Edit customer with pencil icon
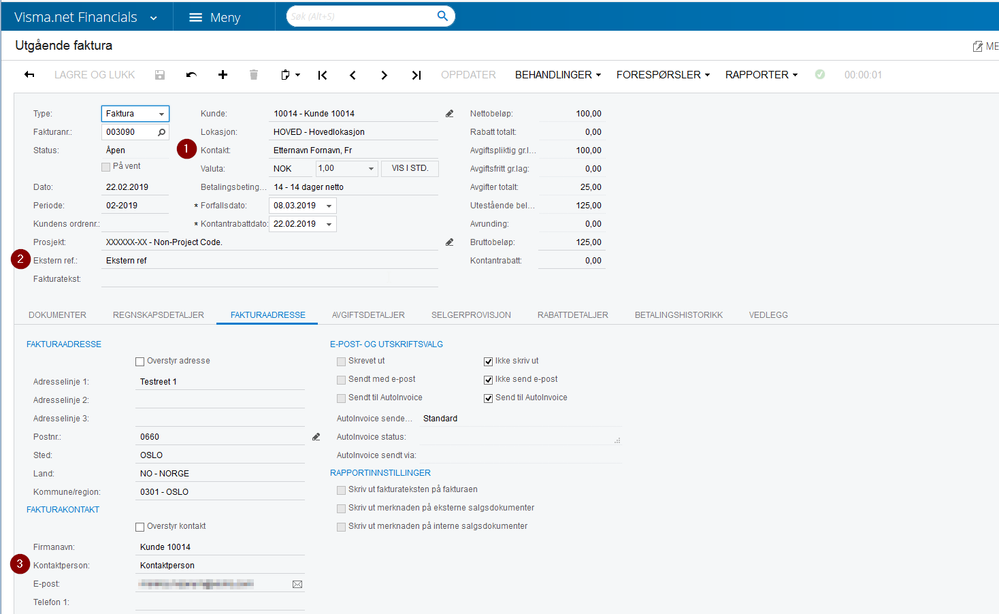 449,114
